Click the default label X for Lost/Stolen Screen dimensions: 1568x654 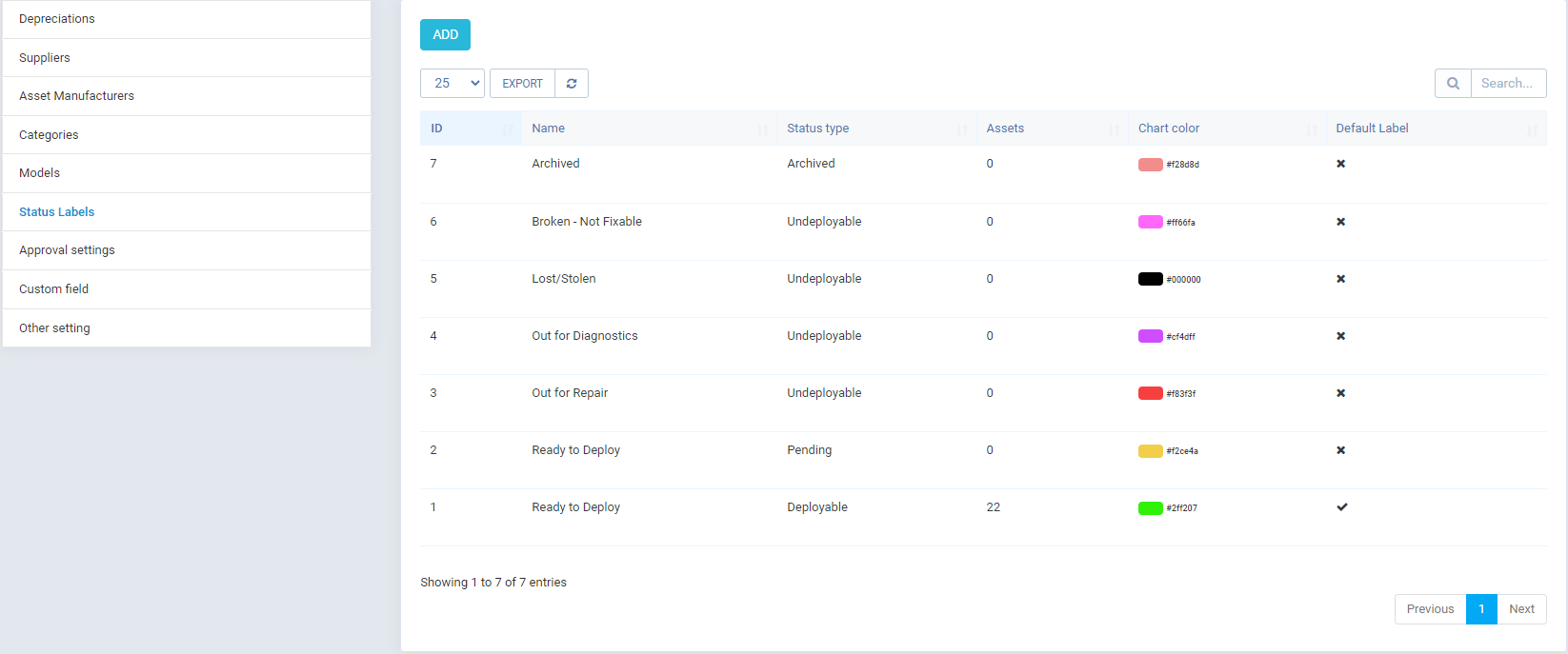(1340, 279)
